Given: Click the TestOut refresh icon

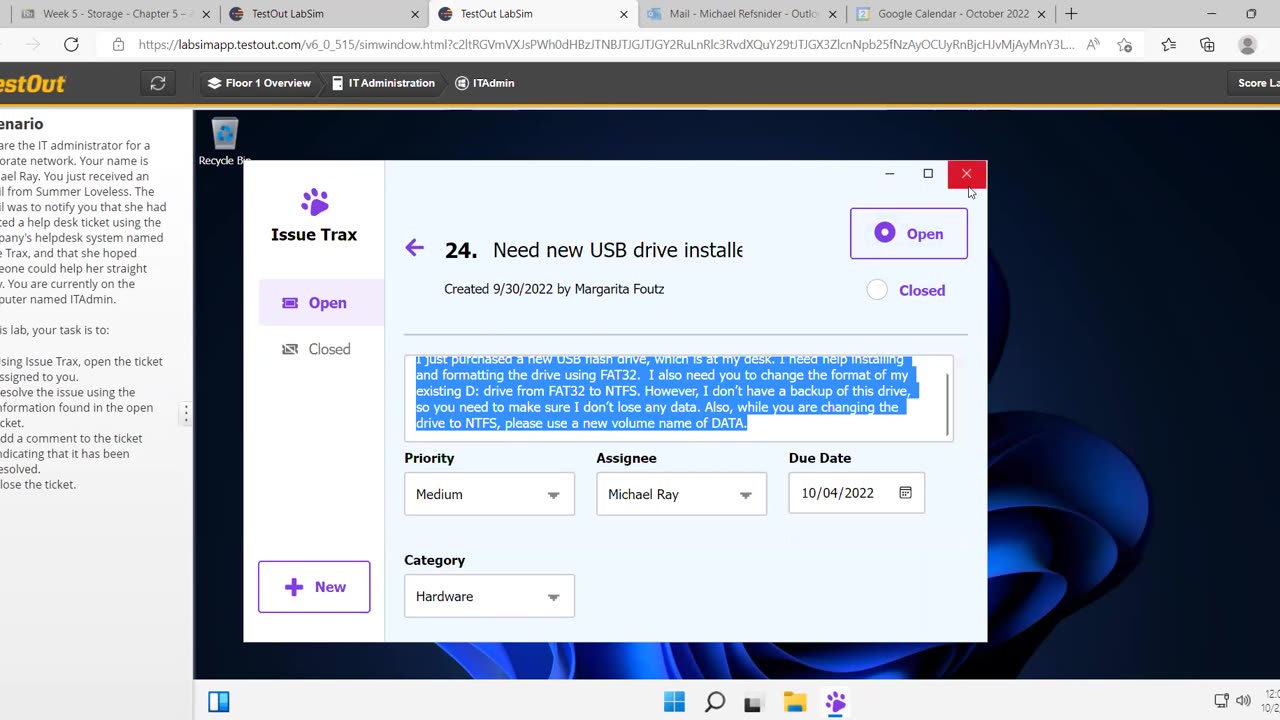Looking at the screenshot, I should 158,83.
